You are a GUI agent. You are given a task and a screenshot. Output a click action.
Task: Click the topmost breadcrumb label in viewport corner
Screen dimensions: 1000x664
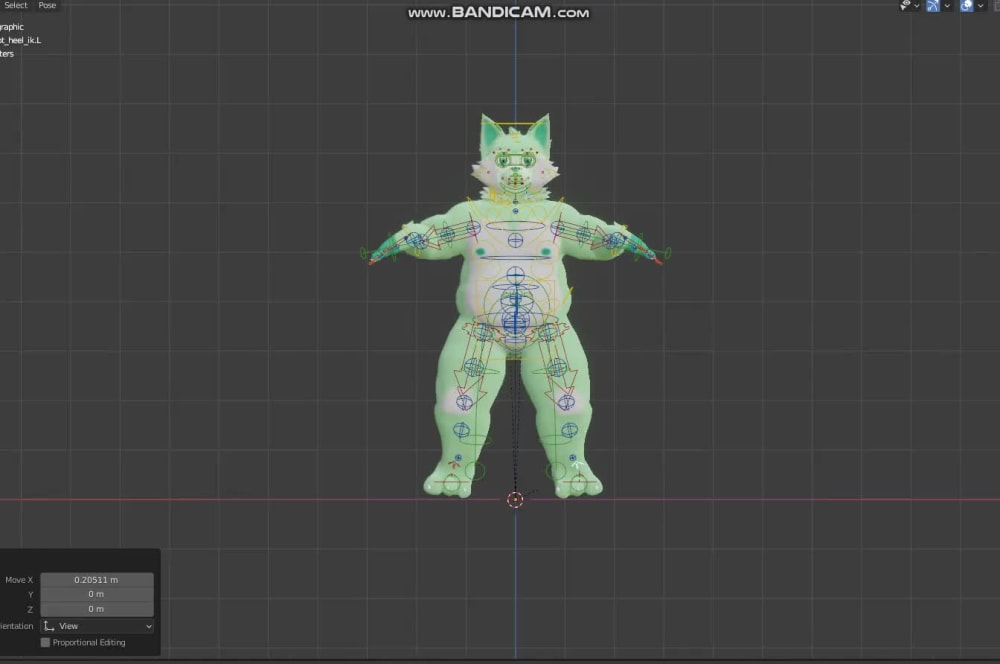pyautogui.click(x=14, y=27)
